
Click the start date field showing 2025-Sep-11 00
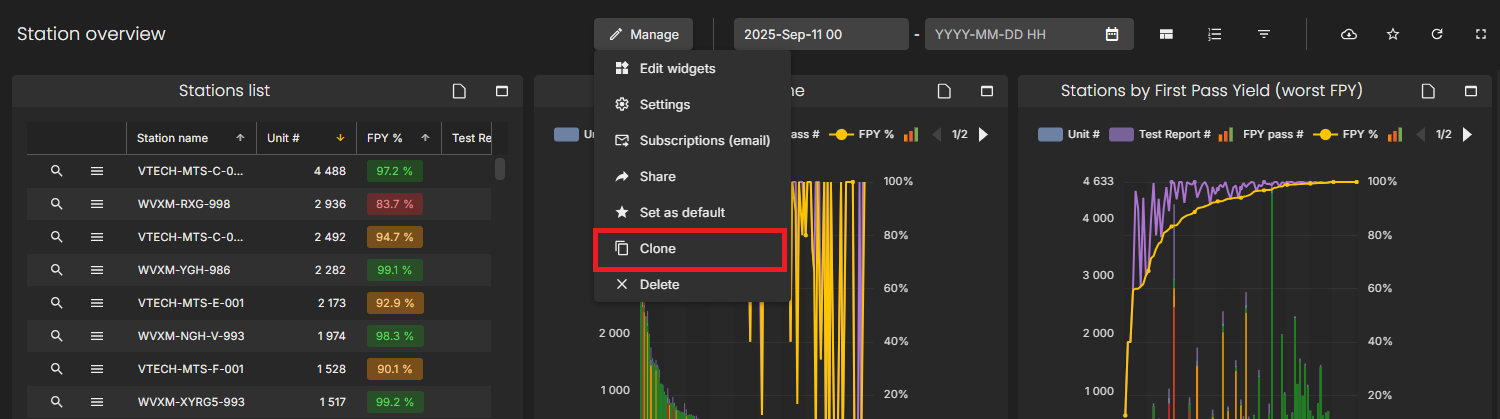[x=820, y=34]
